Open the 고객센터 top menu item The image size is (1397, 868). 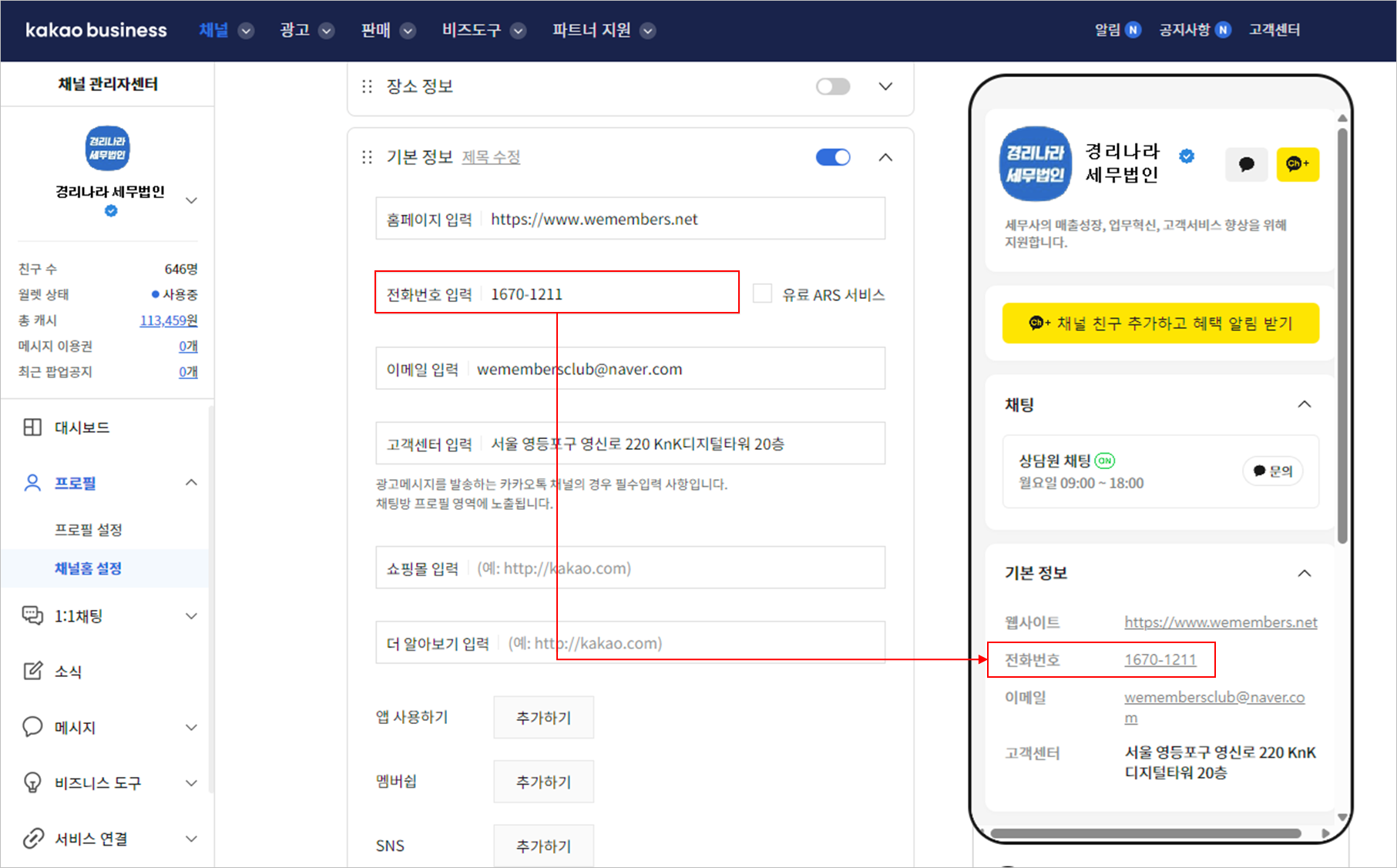[x=1274, y=30]
